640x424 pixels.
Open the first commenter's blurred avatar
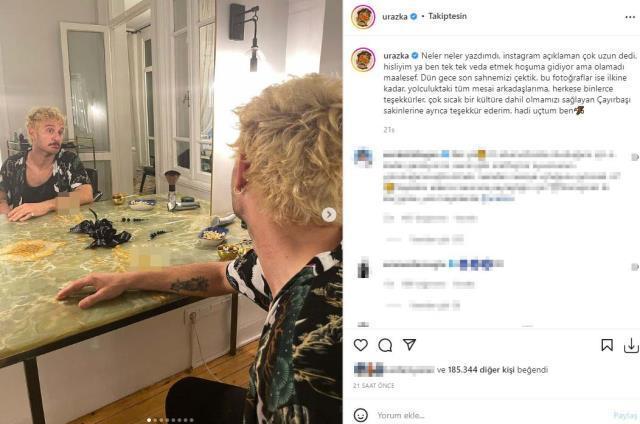tap(363, 158)
